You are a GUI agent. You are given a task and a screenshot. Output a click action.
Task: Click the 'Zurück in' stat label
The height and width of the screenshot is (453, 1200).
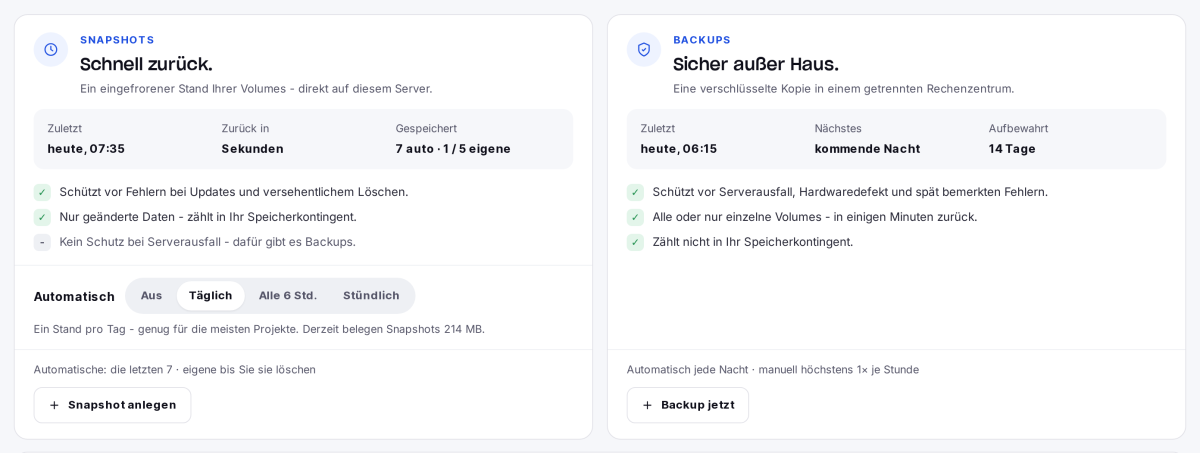point(245,129)
